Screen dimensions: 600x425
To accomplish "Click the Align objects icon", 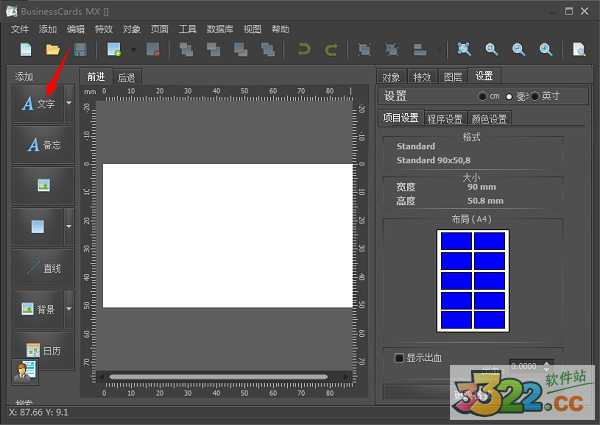I will pyautogui.click(x=420, y=50).
